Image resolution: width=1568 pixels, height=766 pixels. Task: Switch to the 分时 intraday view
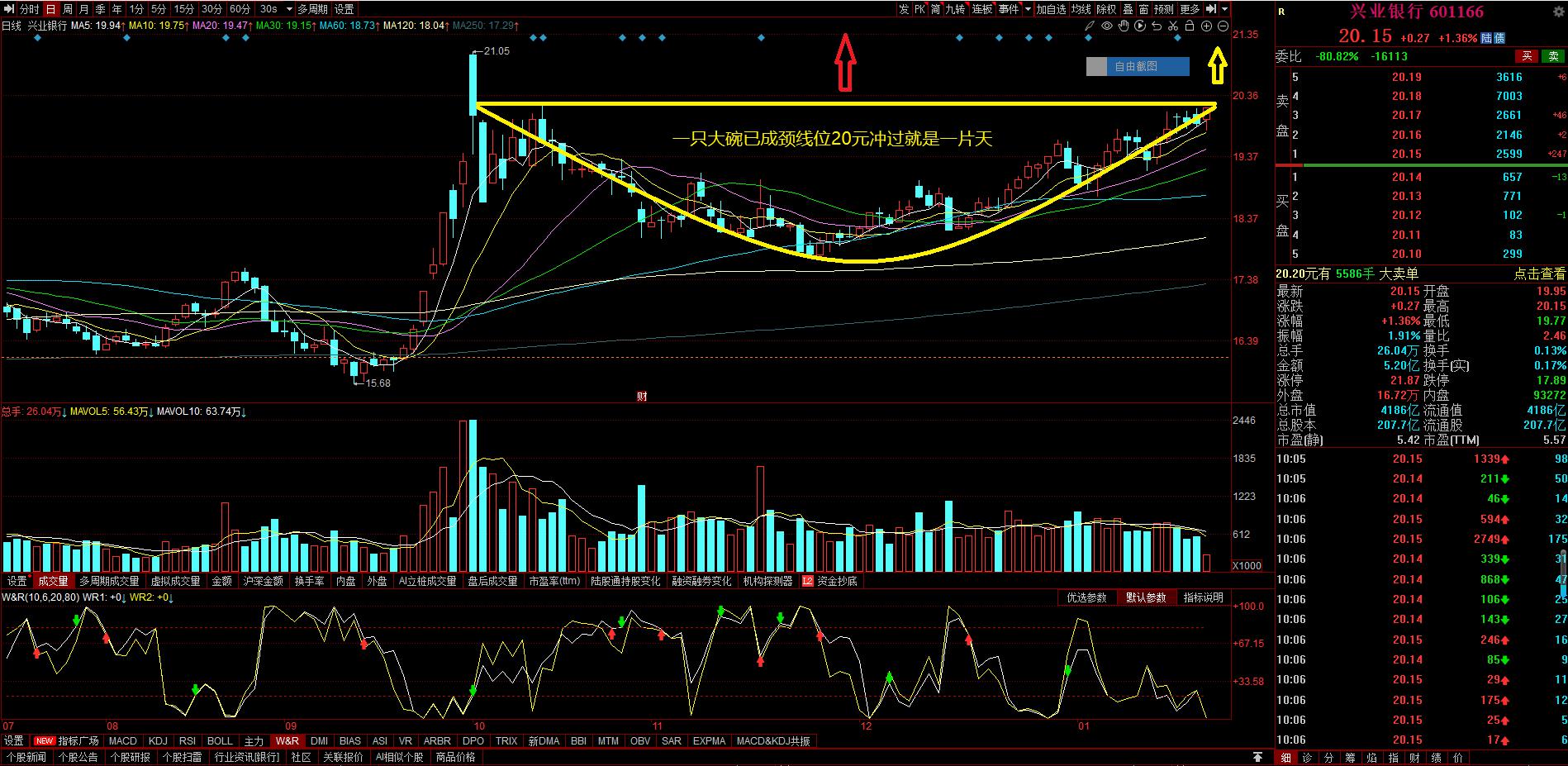[x=29, y=9]
